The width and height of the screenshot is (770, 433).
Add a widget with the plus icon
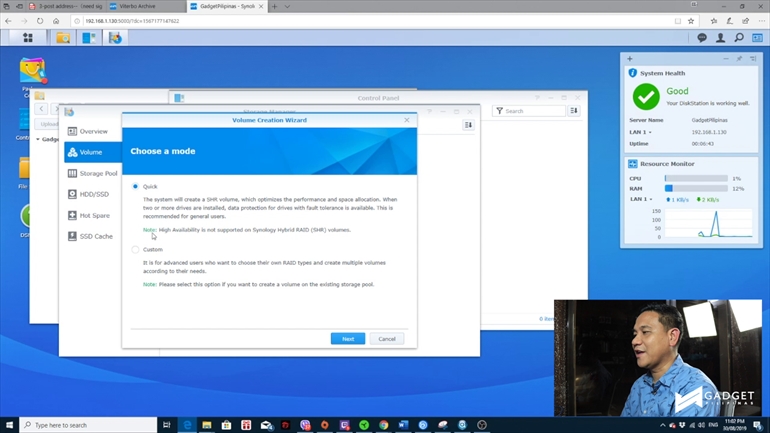630,58
